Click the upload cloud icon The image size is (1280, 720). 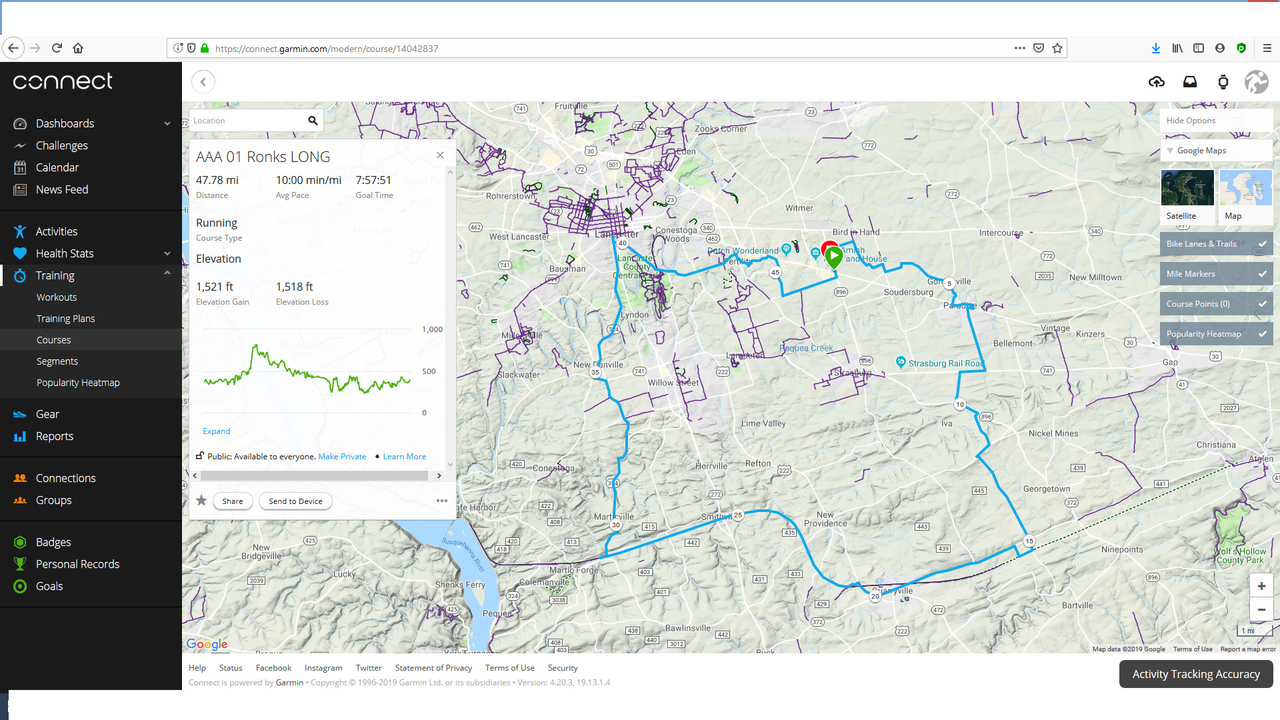(x=1157, y=82)
